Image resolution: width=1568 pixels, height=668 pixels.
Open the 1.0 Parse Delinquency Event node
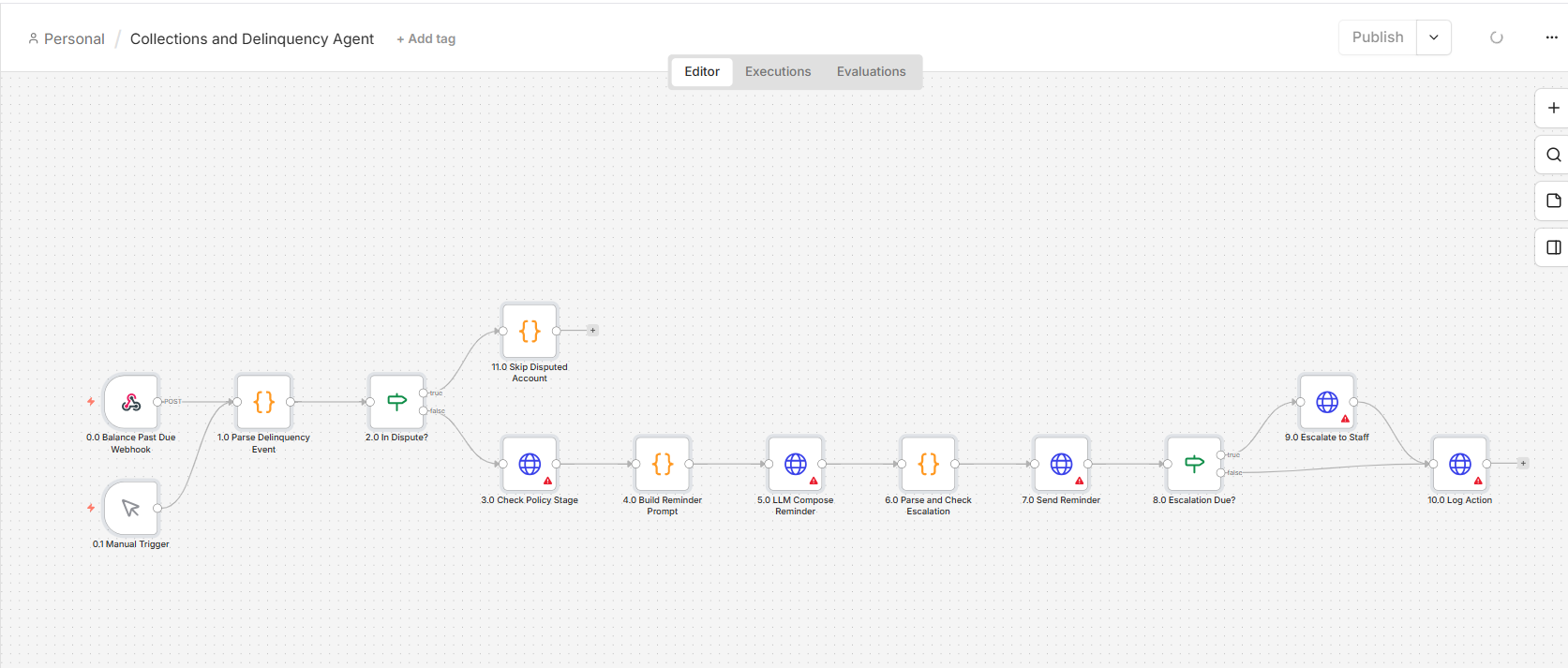pyautogui.click(x=264, y=402)
